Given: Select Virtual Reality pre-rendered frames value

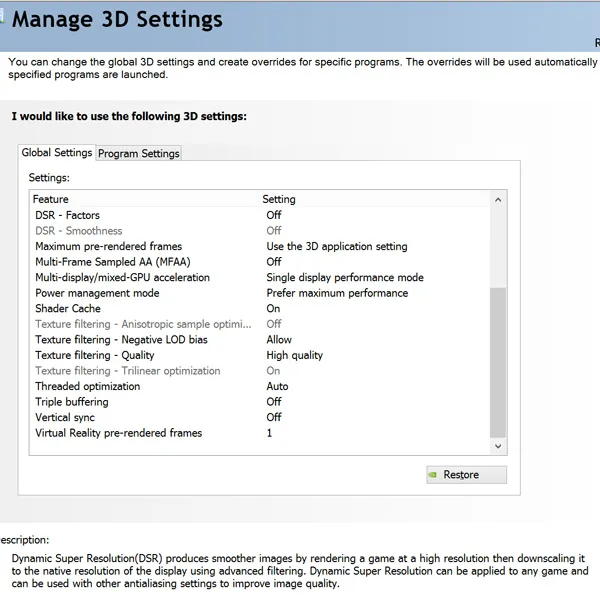Looking at the screenshot, I should point(269,433).
